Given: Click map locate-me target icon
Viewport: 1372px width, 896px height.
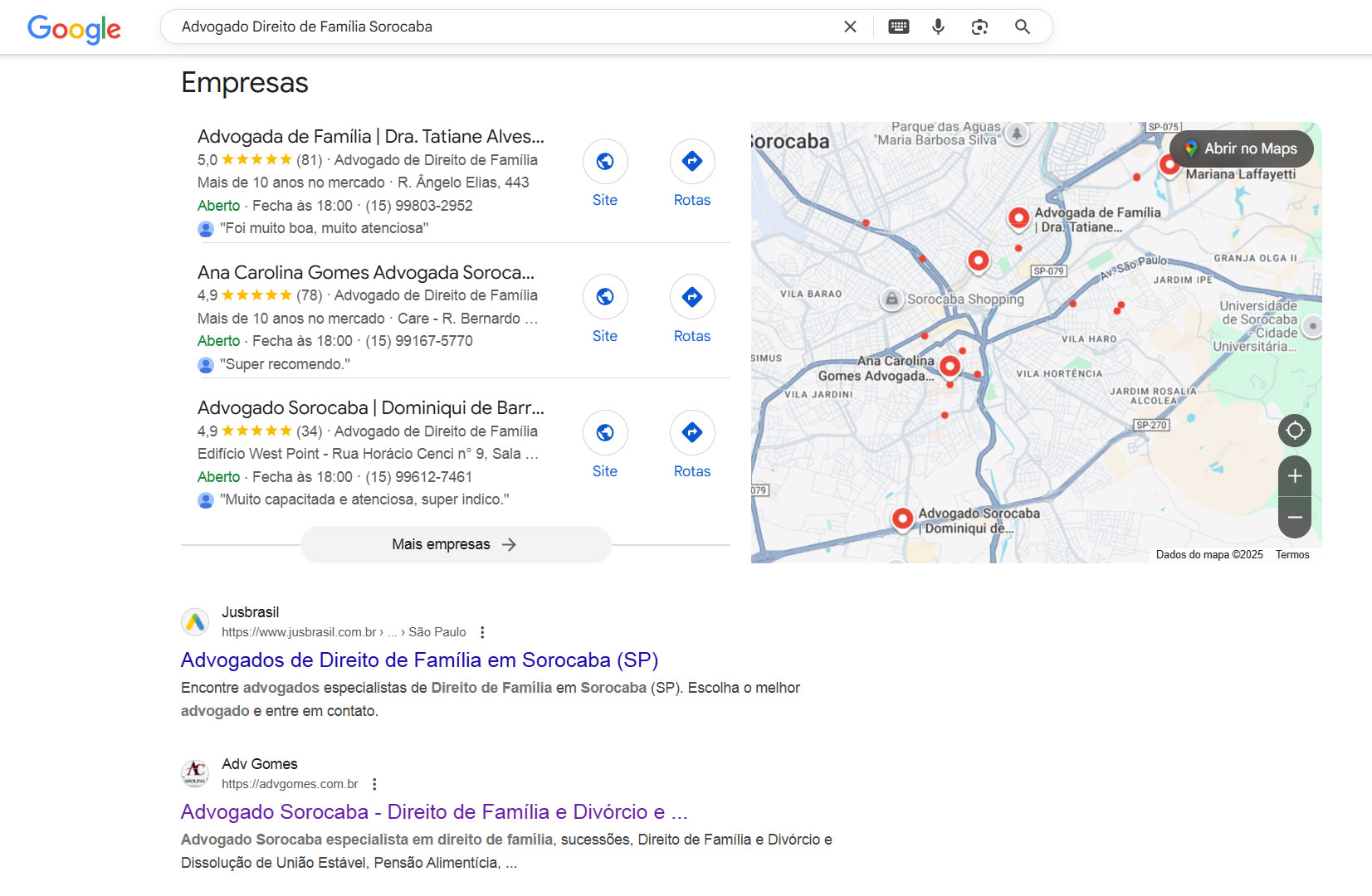Looking at the screenshot, I should point(1295,430).
